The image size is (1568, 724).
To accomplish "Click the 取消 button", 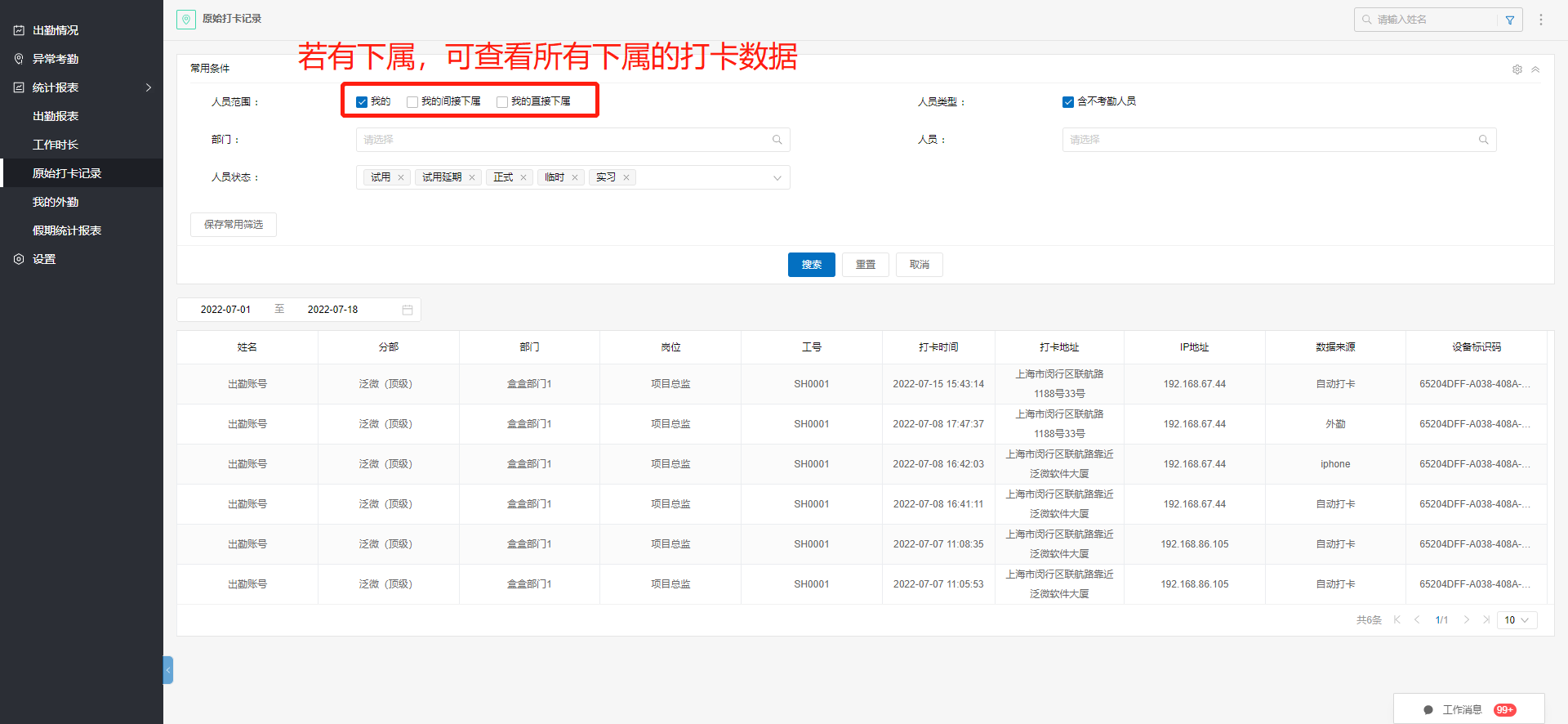I will (920, 265).
